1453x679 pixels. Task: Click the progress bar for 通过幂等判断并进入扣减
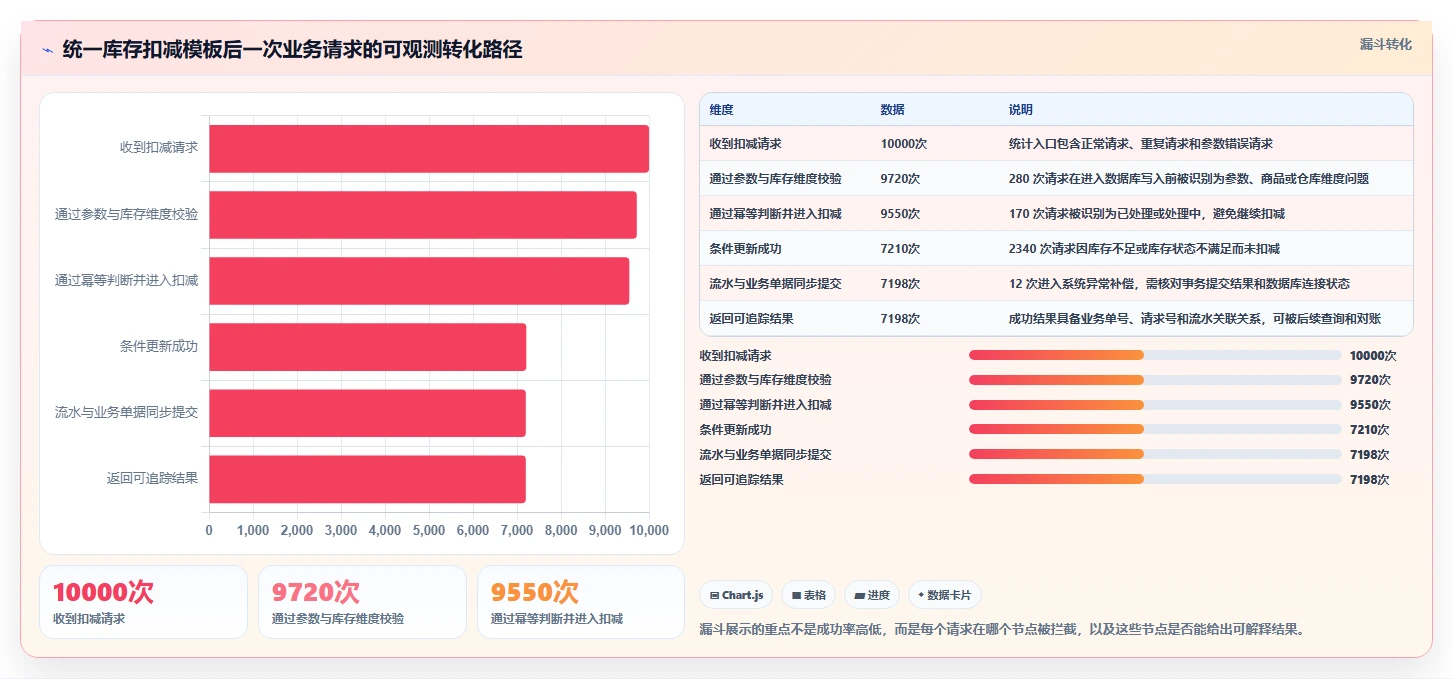pyautogui.click(x=1155, y=405)
